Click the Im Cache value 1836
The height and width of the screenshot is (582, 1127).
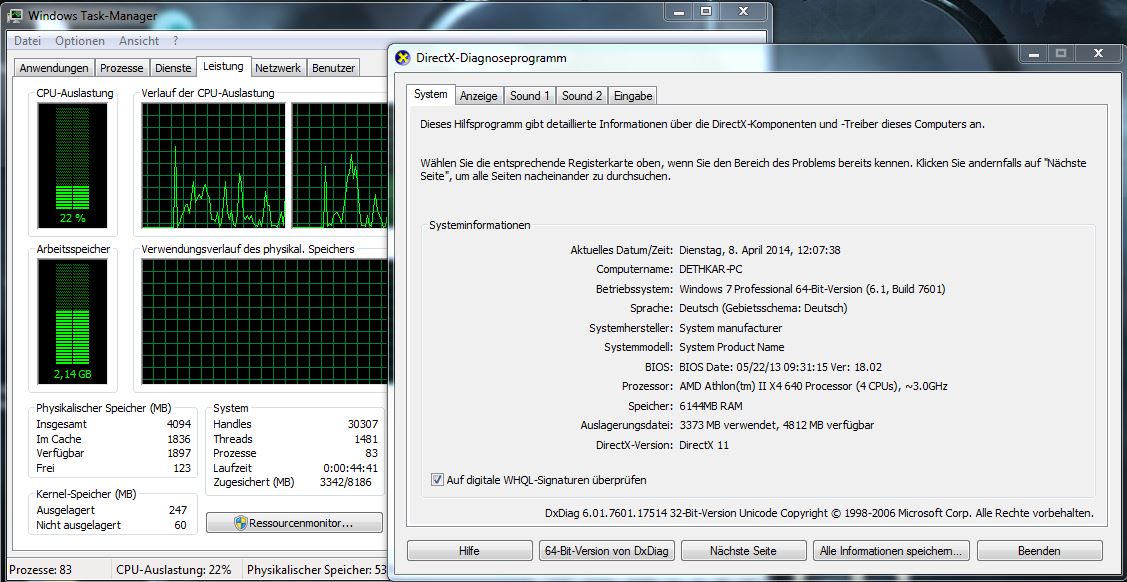(178, 438)
